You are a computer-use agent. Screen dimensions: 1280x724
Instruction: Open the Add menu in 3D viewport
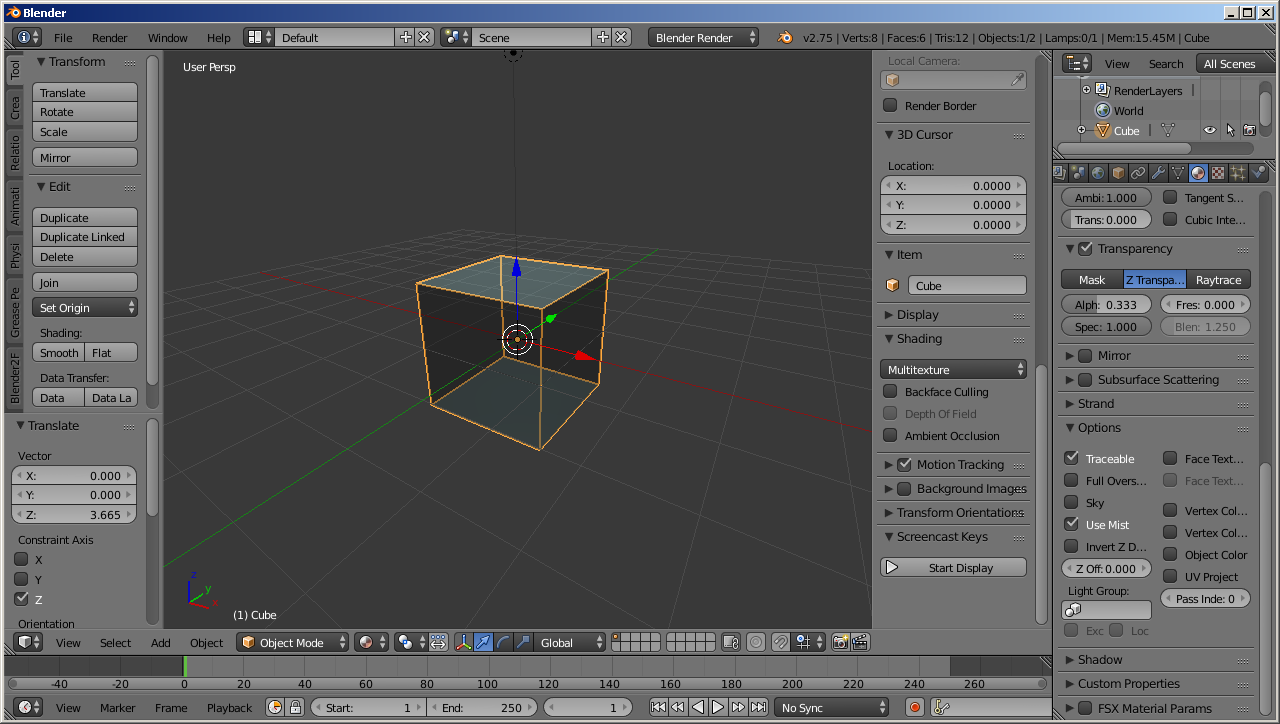(160, 642)
